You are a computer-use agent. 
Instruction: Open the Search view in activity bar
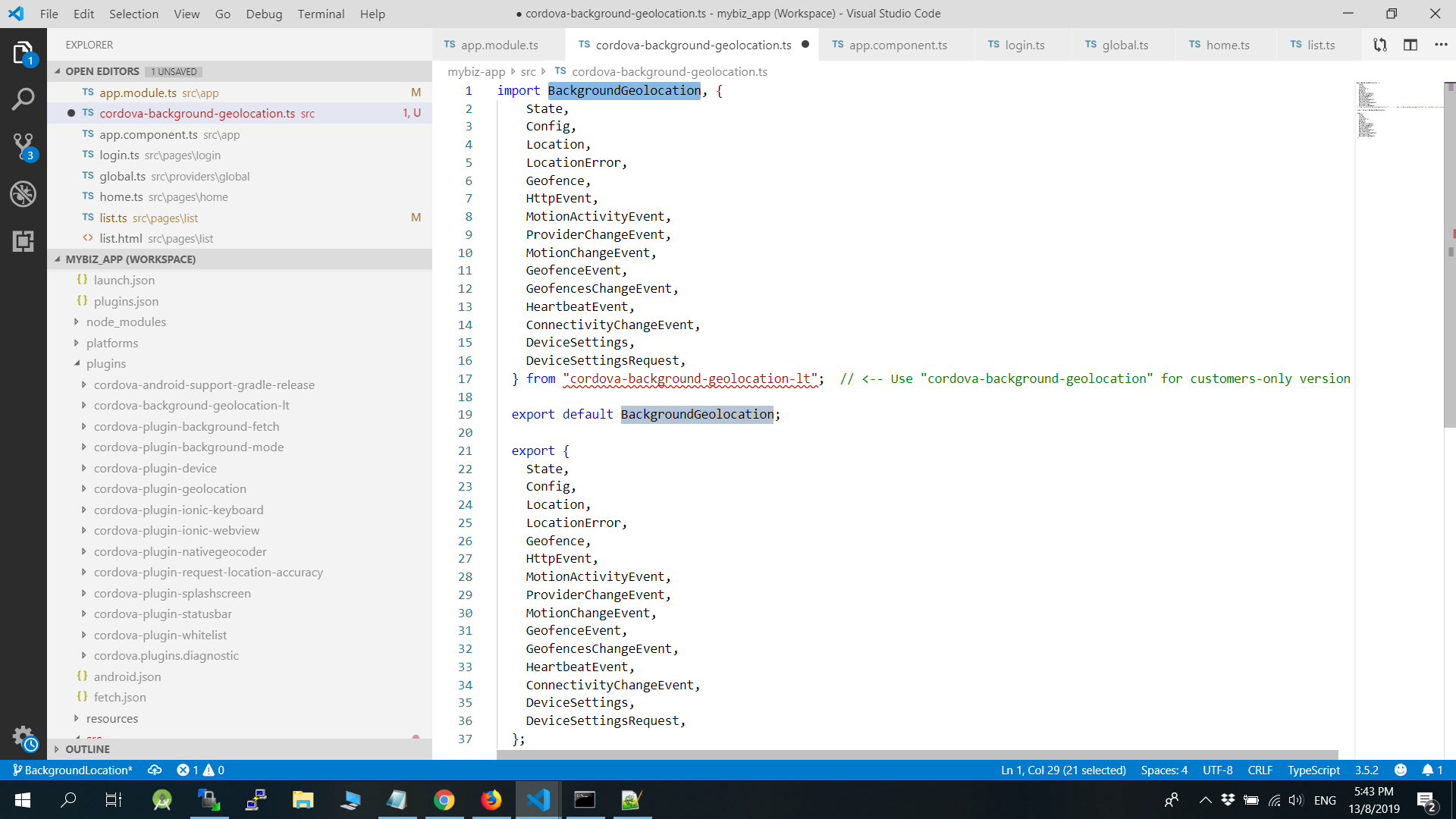24,99
